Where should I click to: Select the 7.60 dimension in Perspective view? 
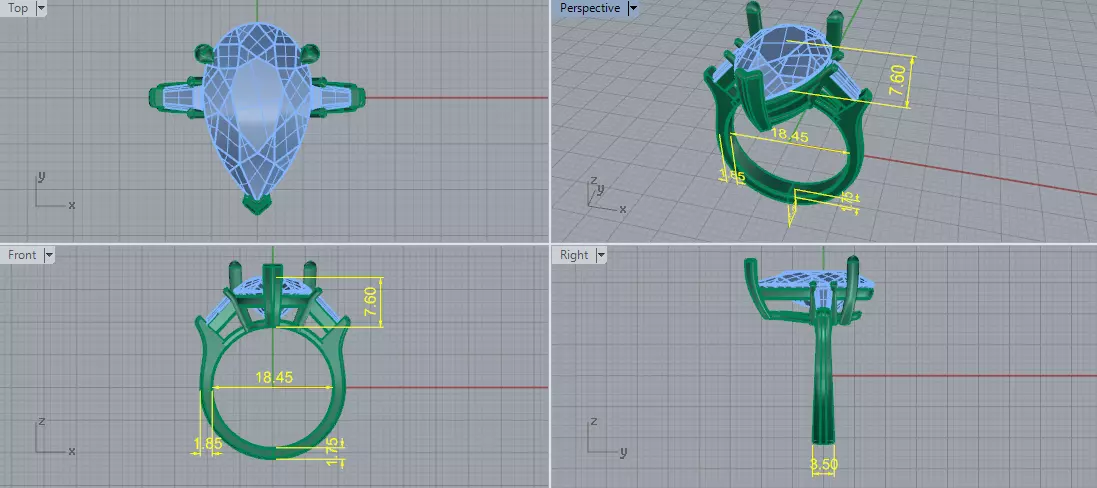click(x=898, y=80)
